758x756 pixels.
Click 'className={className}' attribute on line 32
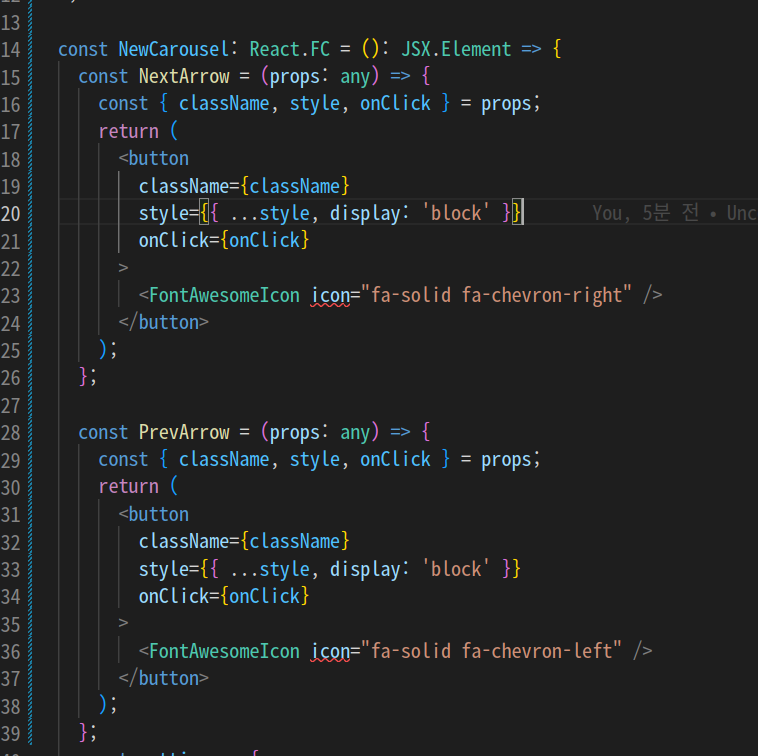tap(244, 541)
